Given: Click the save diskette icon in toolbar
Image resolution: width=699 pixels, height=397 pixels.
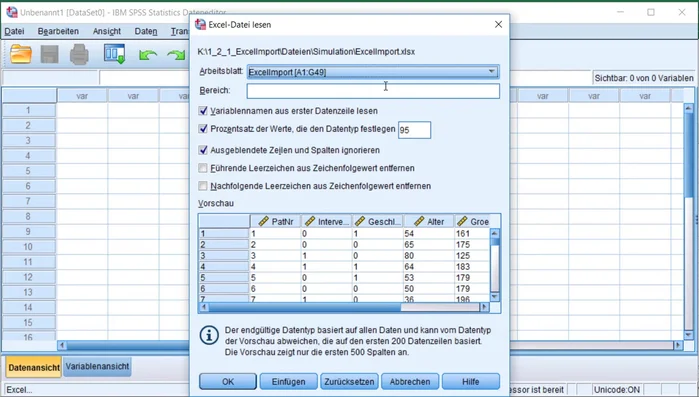Looking at the screenshot, I should [49, 54].
